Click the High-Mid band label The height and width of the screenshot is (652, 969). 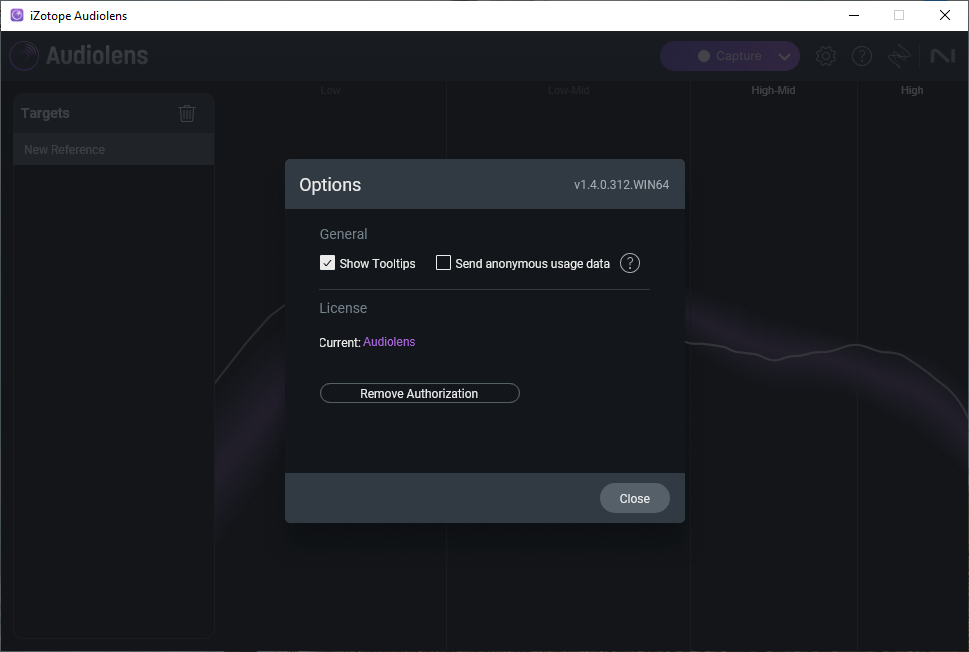click(773, 90)
